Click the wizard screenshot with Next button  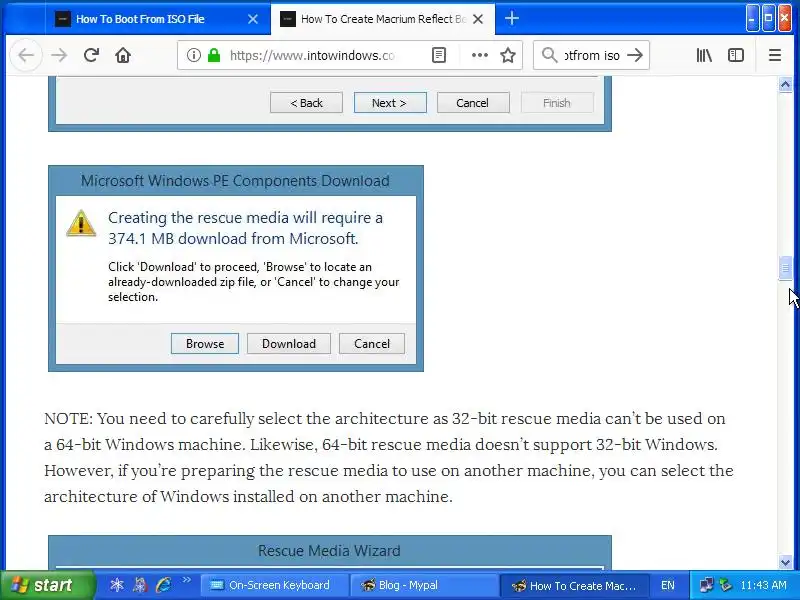[330, 104]
